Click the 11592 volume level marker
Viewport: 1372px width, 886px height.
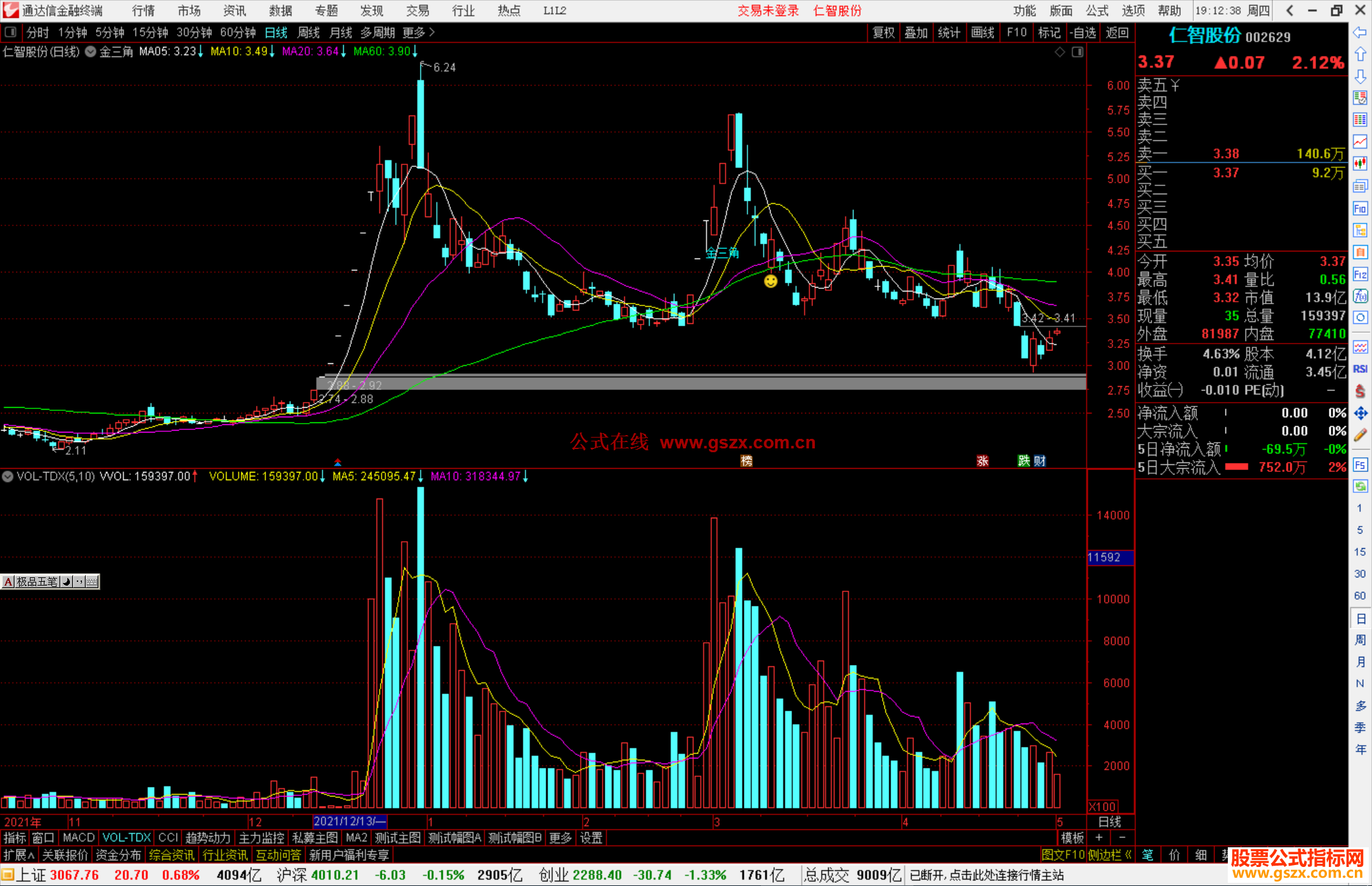[x=1110, y=557]
